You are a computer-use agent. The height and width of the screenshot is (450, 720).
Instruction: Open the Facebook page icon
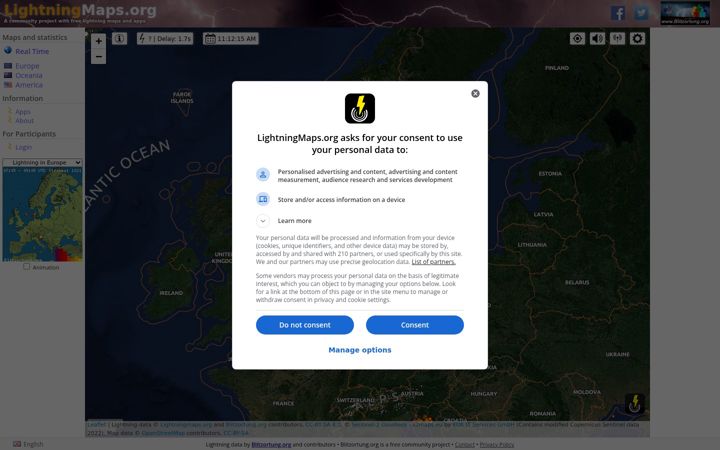click(x=618, y=13)
